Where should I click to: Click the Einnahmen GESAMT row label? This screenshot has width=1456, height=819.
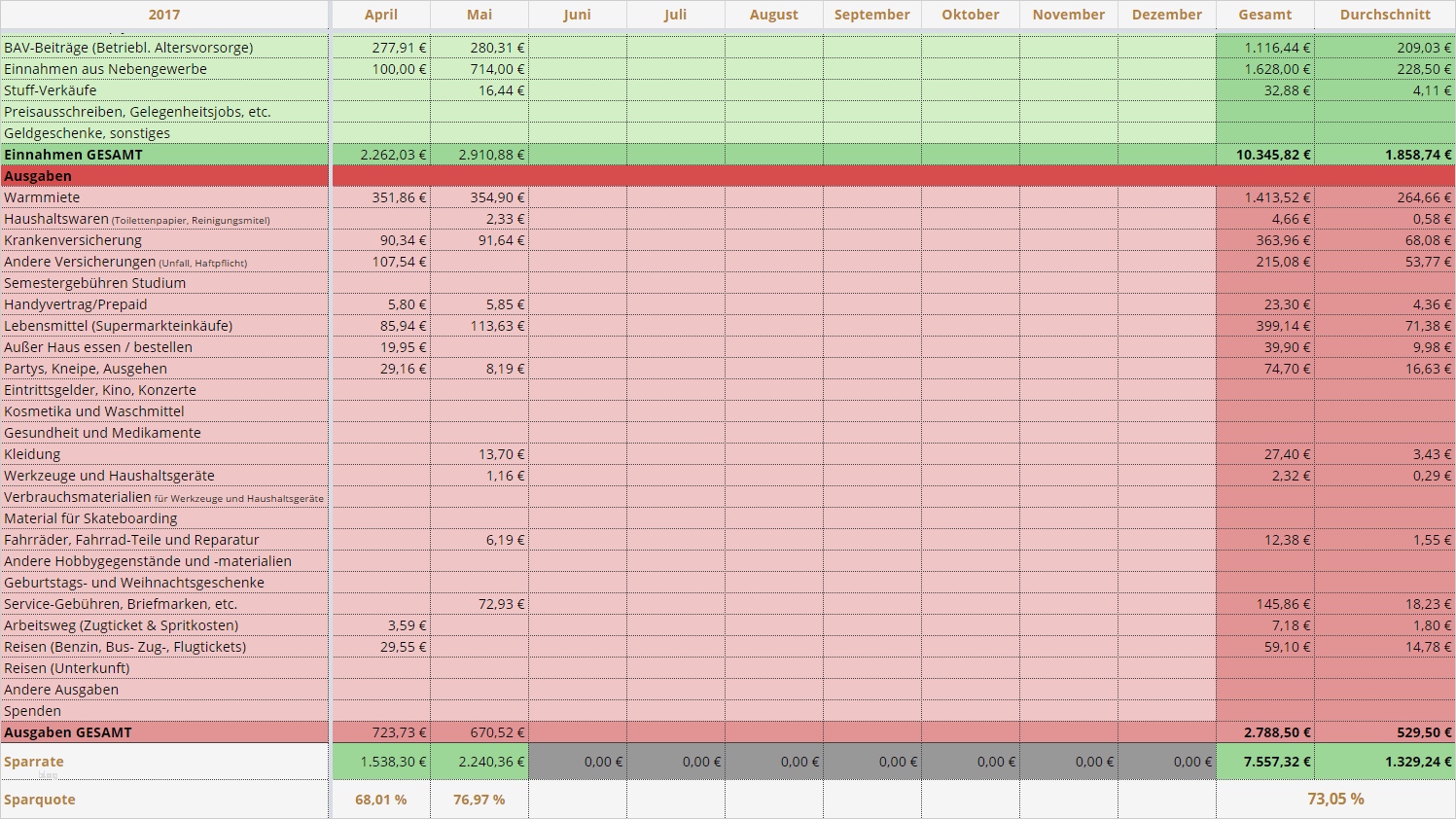click(73, 155)
